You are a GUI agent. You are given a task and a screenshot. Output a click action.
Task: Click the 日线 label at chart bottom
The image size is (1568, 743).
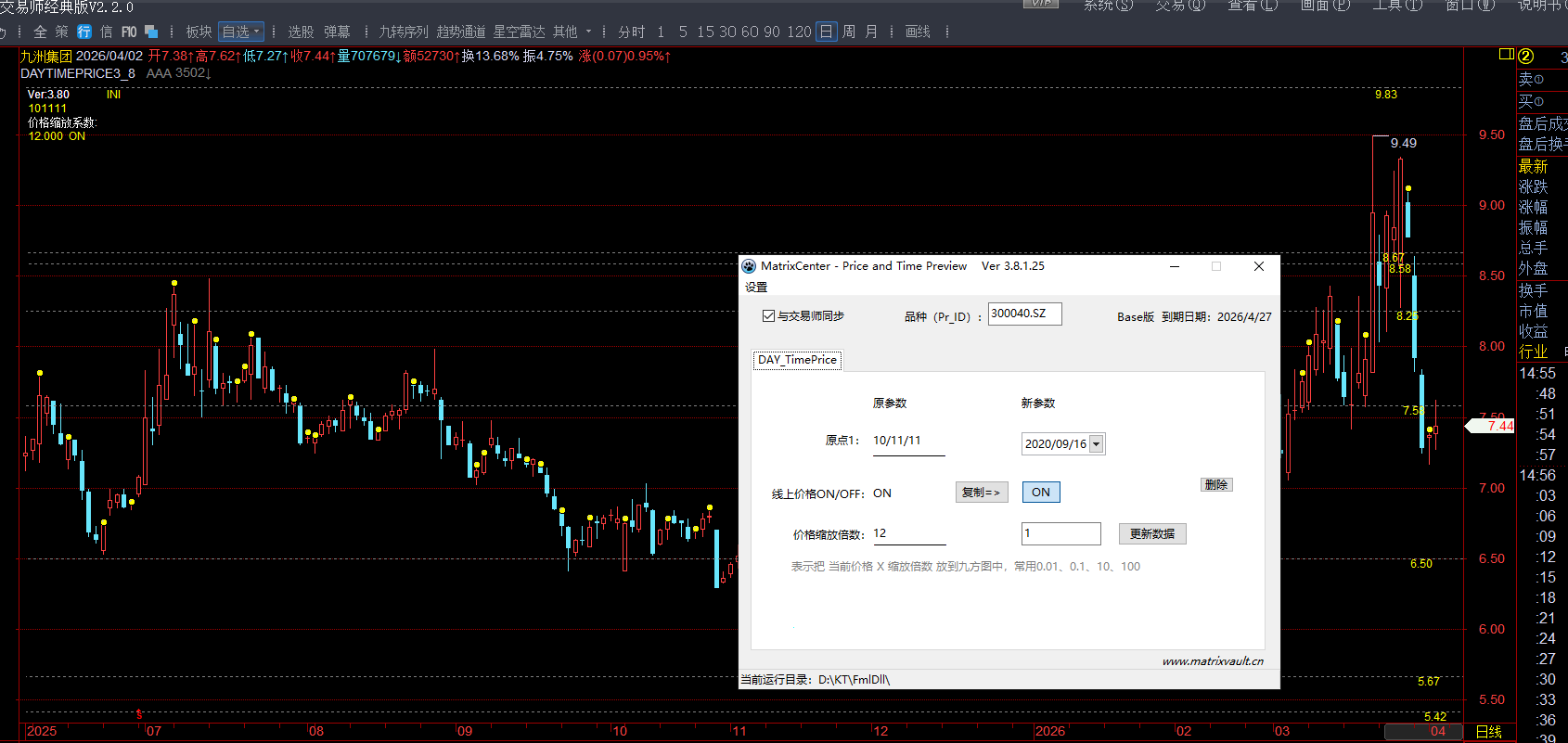click(x=1489, y=732)
